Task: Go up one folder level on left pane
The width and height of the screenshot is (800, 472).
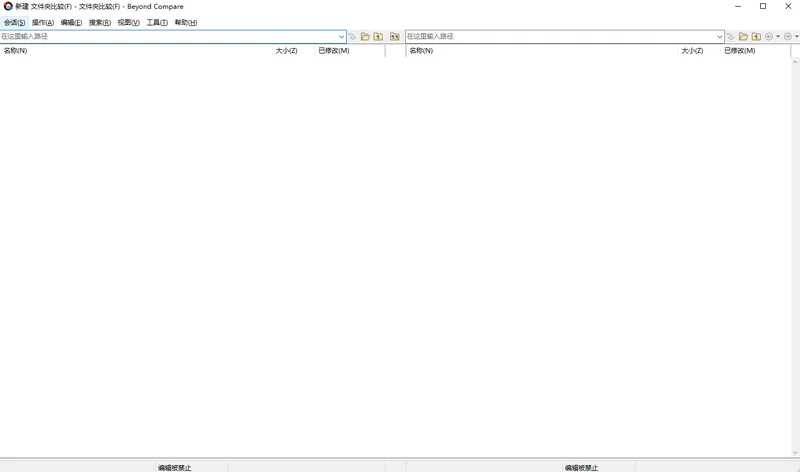Action: pos(378,37)
